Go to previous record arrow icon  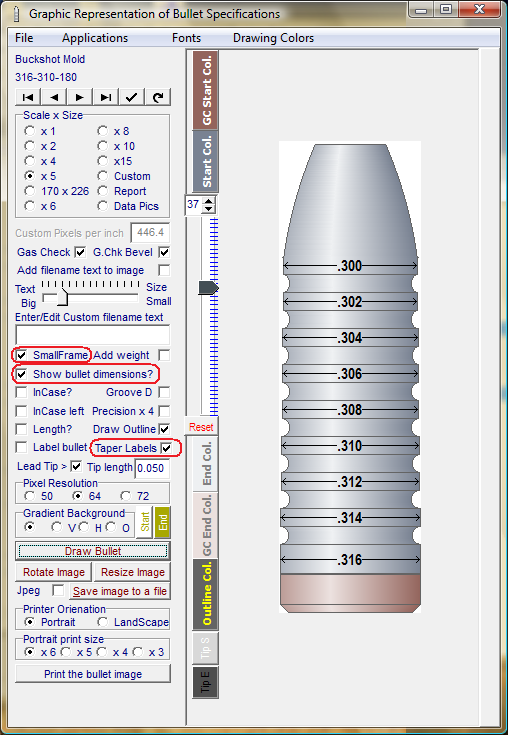[54, 97]
